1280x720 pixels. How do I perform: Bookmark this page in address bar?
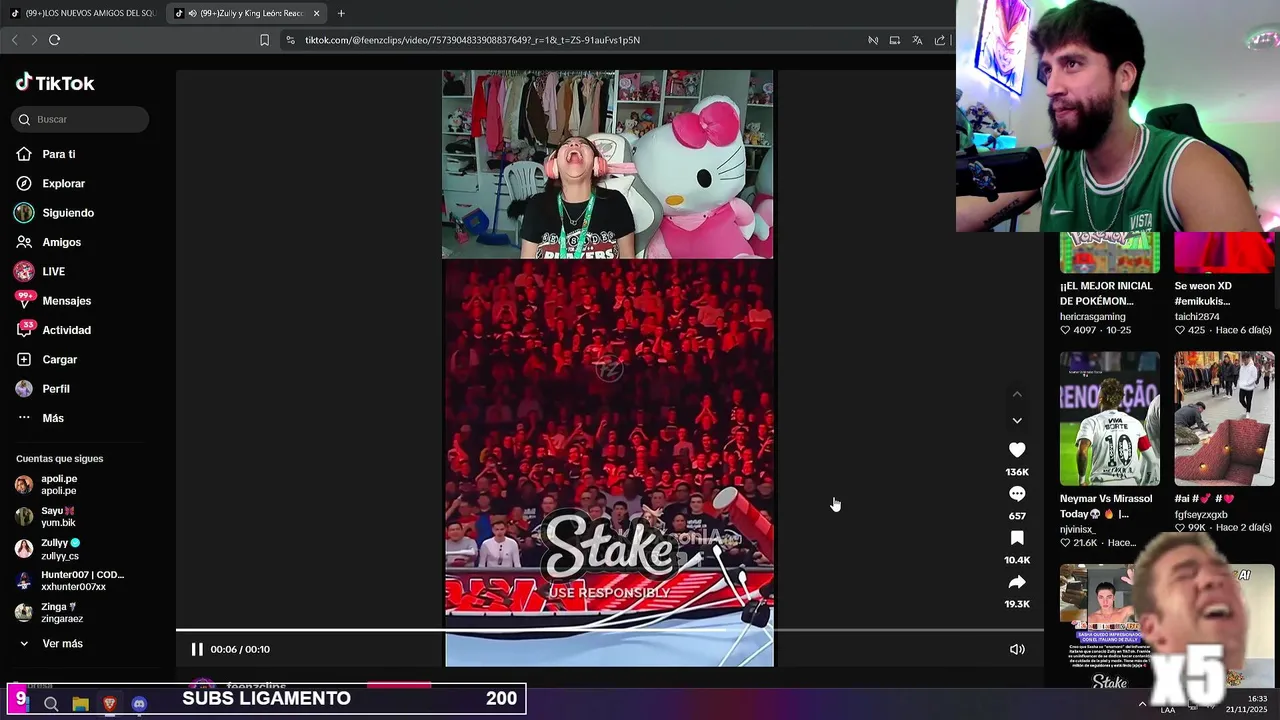pos(264,40)
